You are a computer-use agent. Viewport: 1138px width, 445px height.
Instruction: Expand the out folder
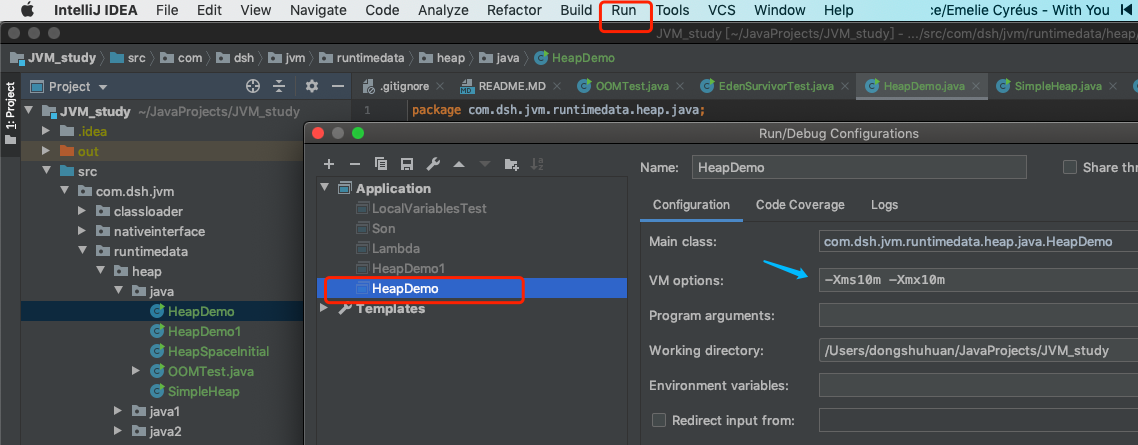coord(46,151)
